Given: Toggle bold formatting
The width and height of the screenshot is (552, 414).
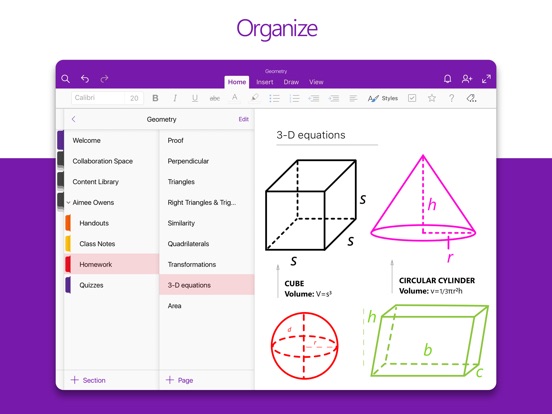Looking at the screenshot, I should click(x=155, y=98).
